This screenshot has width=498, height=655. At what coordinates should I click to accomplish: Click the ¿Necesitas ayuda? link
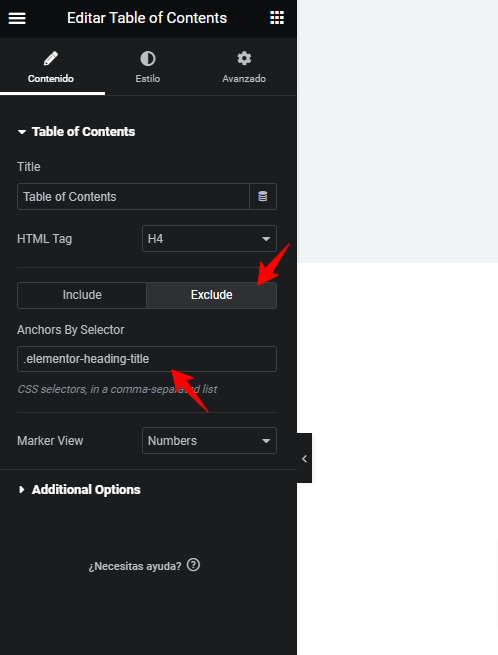pyautogui.click(x=135, y=566)
